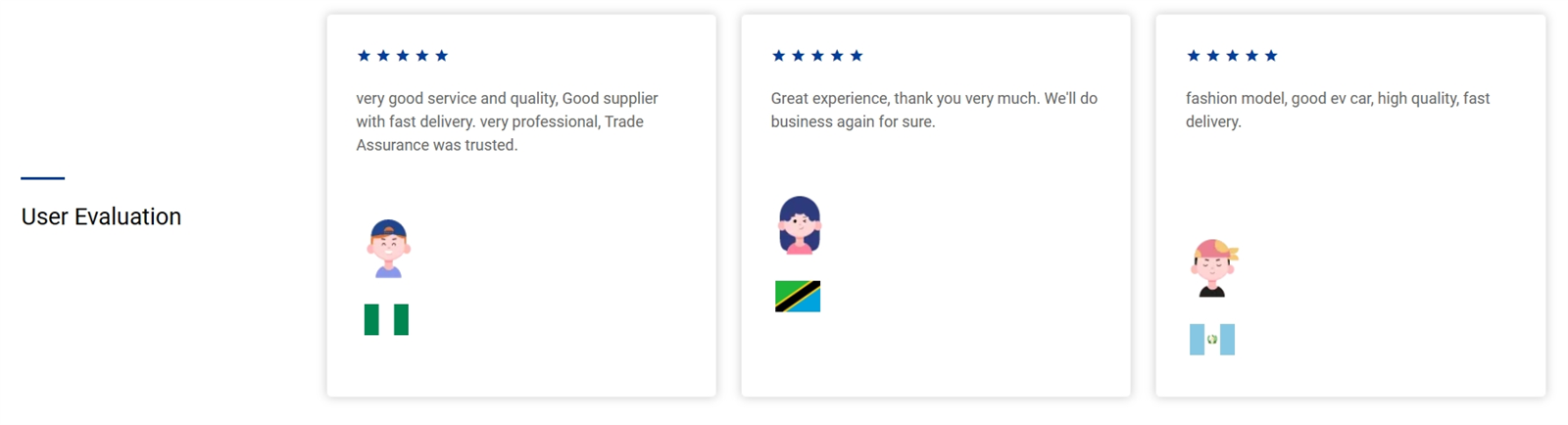1568x425 pixels.
Task: Click the first star above the Nigerian reviewer's text
Action: [x=364, y=56]
